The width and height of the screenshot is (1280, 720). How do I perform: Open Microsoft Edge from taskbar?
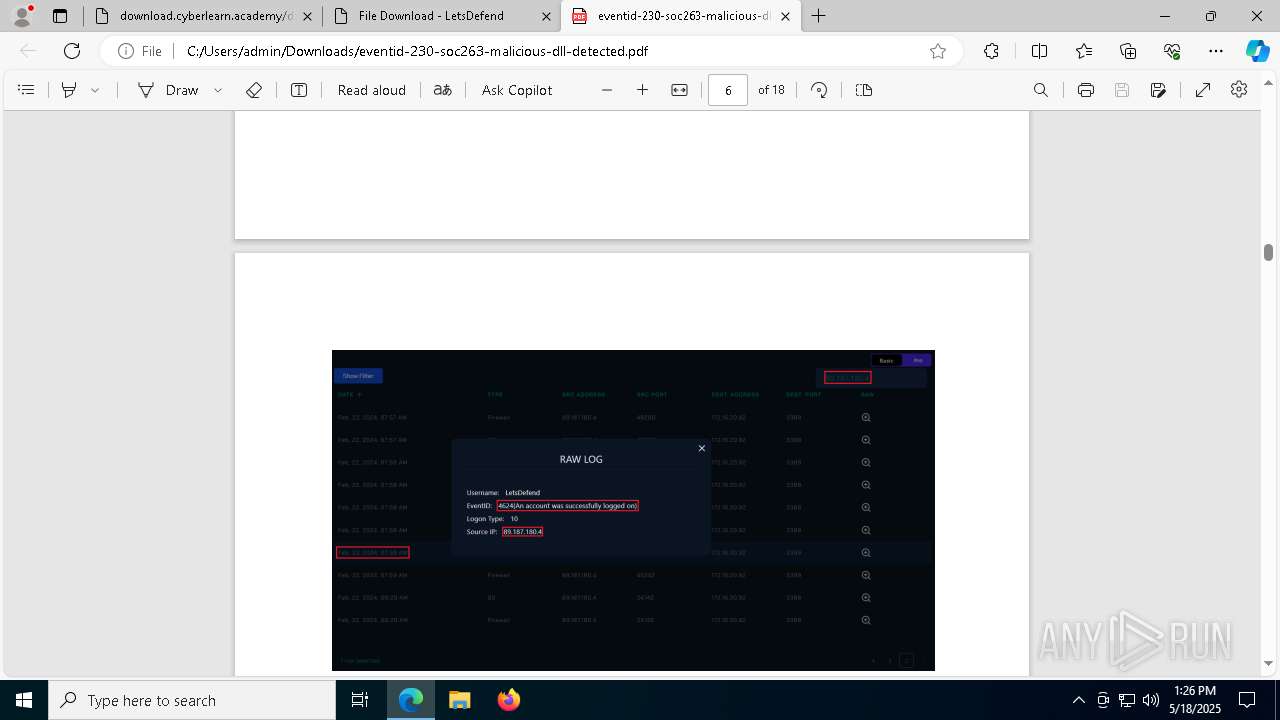pos(411,700)
